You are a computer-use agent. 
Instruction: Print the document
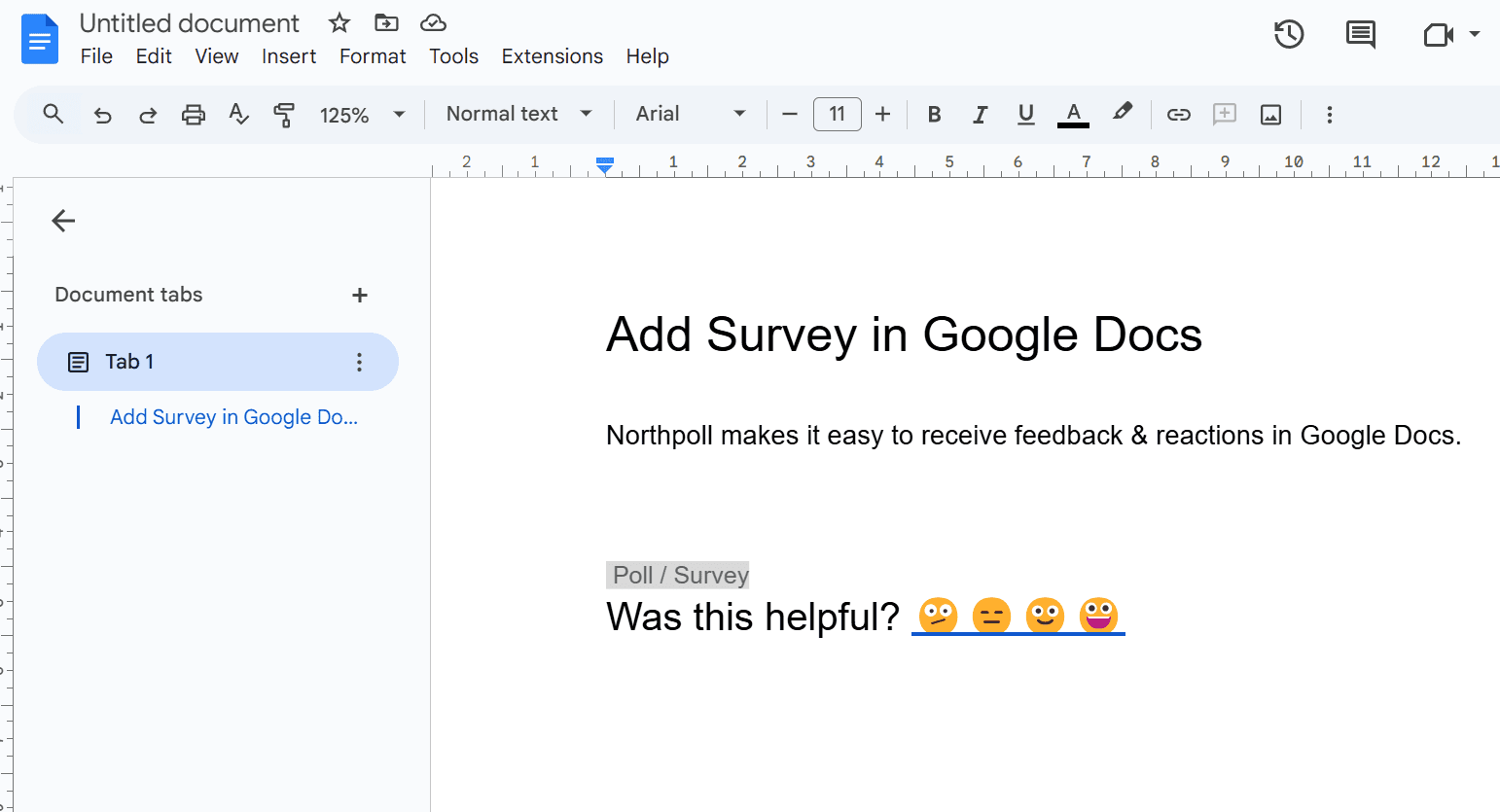(x=194, y=115)
